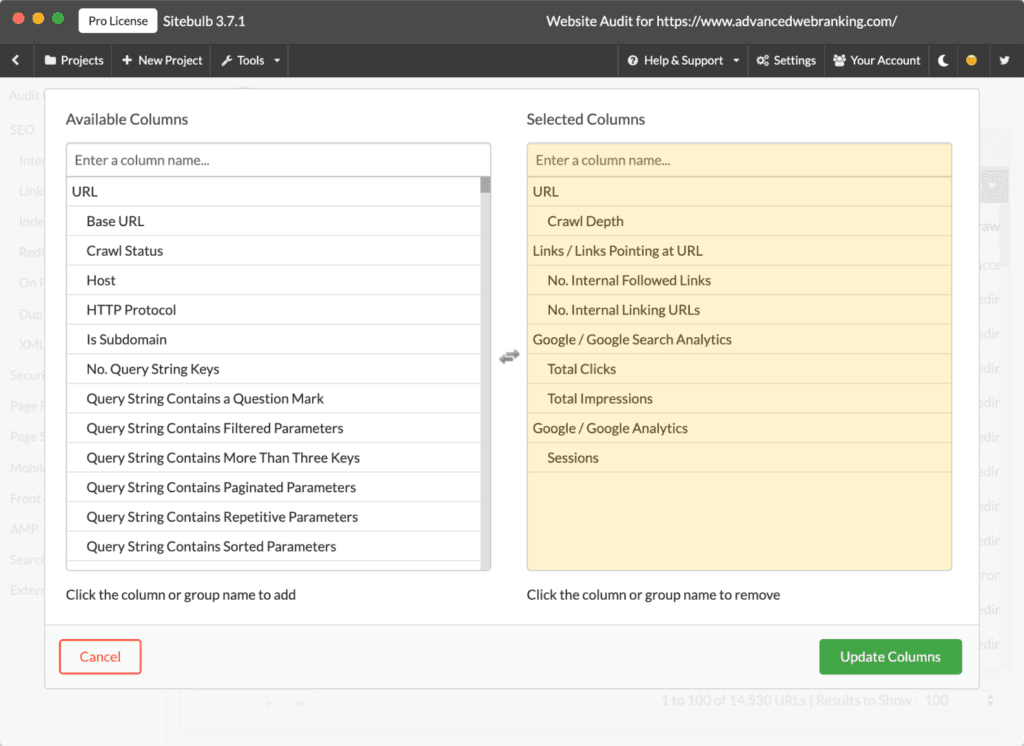Remove Links / Links Pointing at URL group
This screenshot has width=1024, height=746.
click(739, 251)
